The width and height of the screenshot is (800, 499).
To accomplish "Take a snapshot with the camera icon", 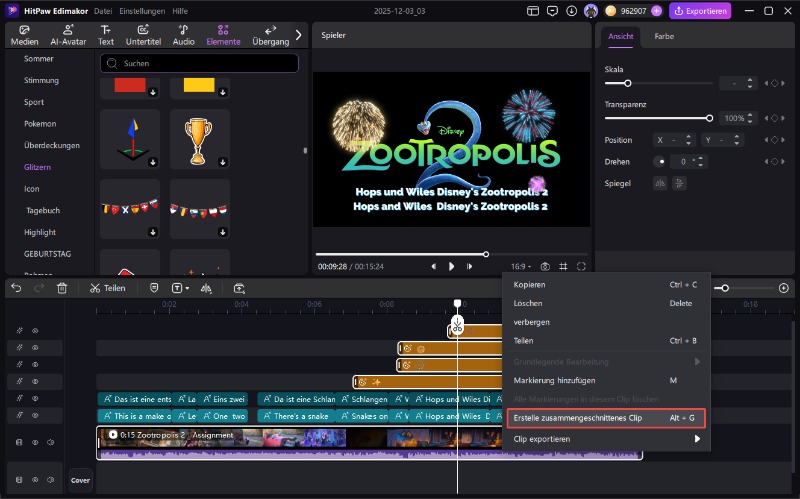I will 545,267.
